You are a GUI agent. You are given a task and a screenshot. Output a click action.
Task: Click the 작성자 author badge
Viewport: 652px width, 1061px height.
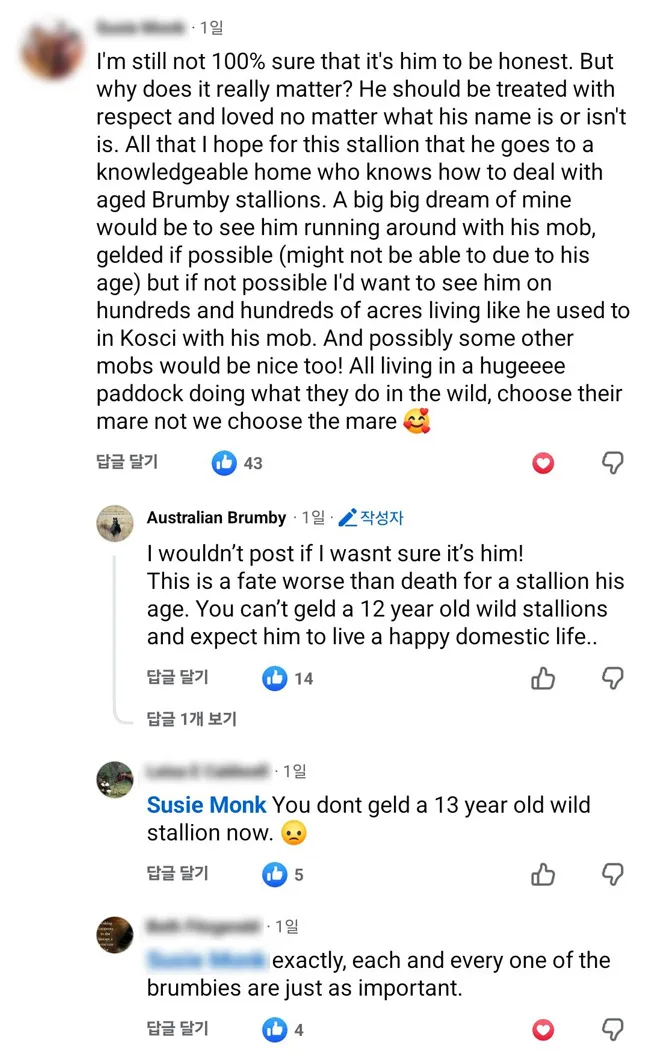click(x=371, y=518)
